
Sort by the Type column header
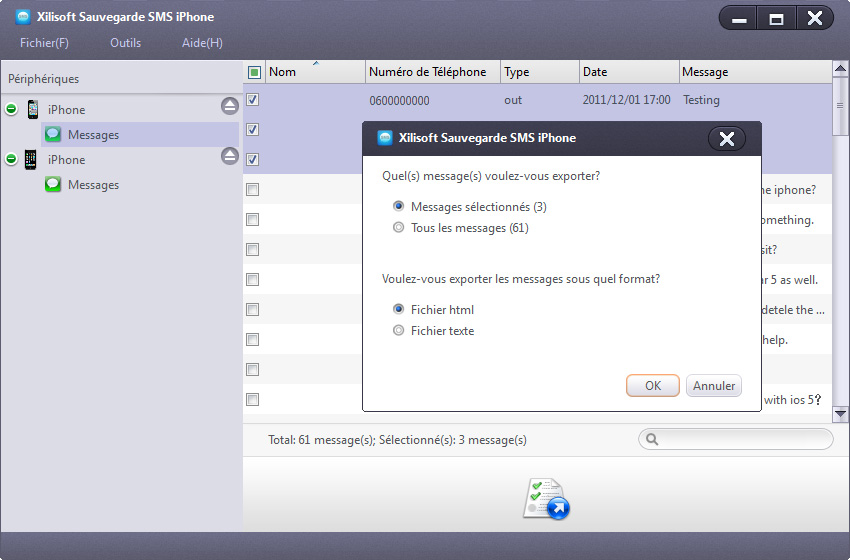(x=540, y=72)
